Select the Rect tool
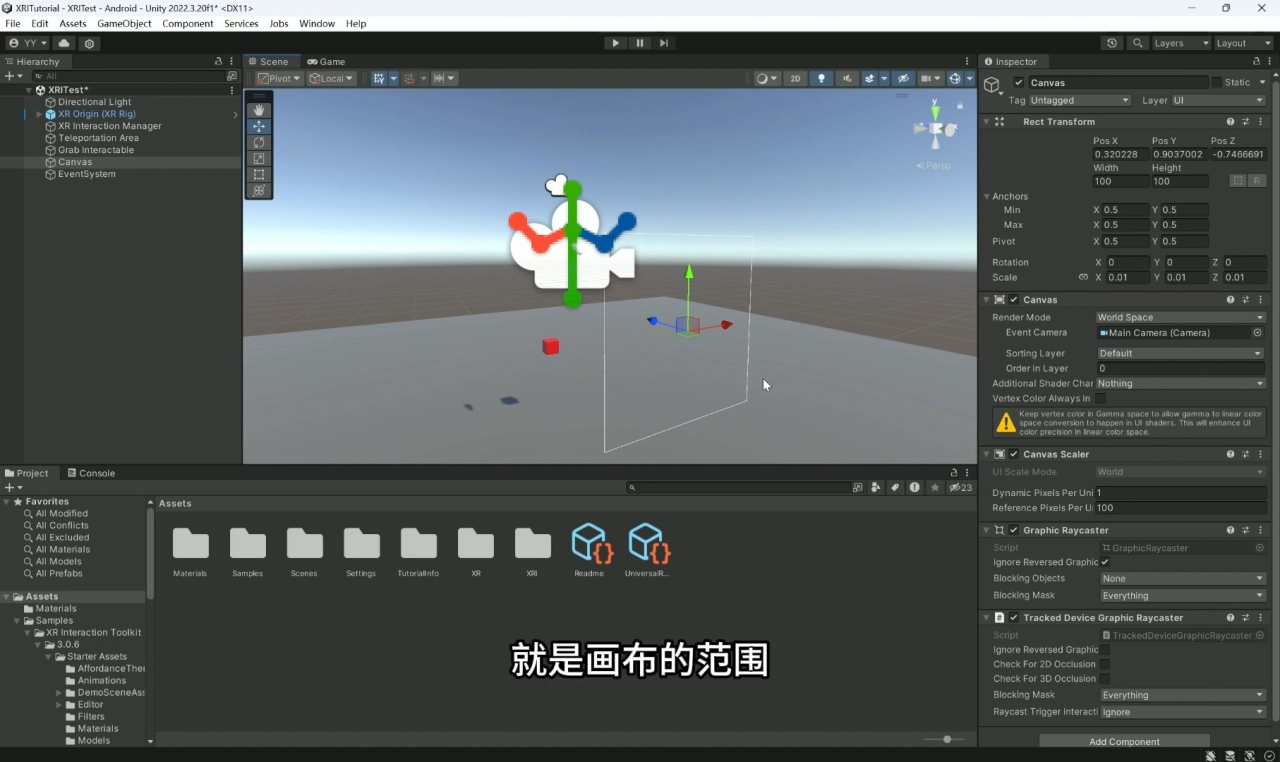Screen dimensions: 1280x762 tap(259, 174)
